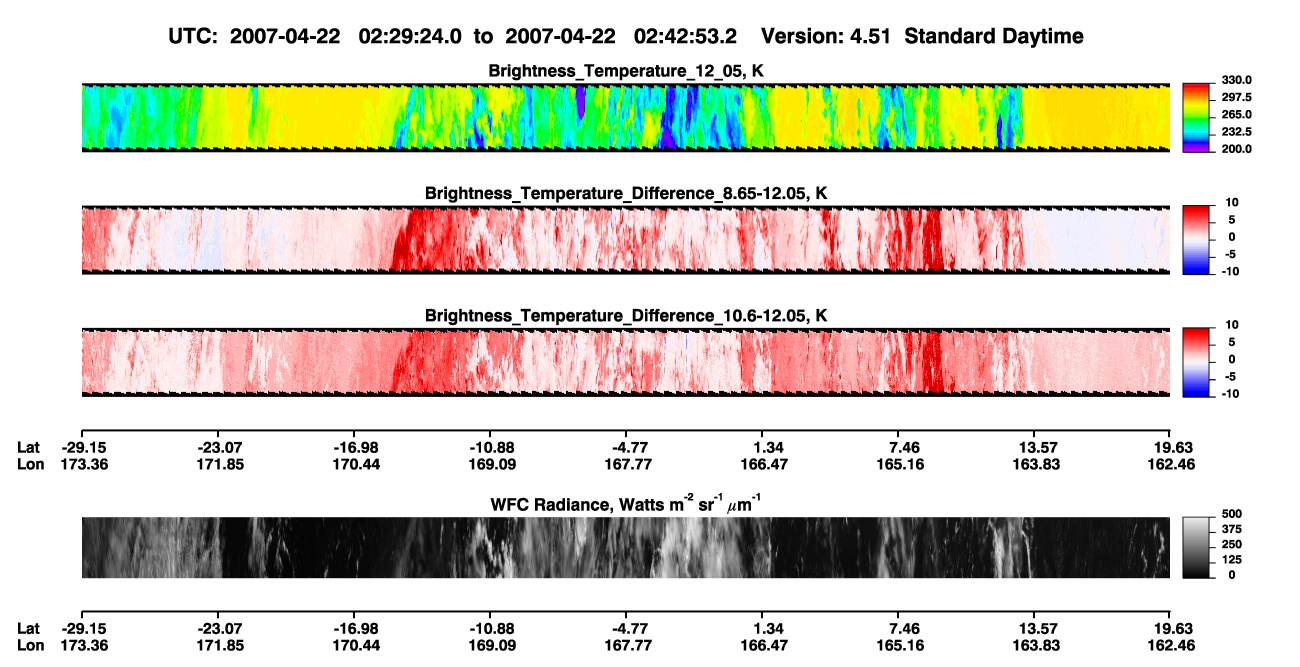Click the 'Lat' row label below the WFC Radiance strip
The height and width of the screenshot is (667, 1300).
coord(29,628)
